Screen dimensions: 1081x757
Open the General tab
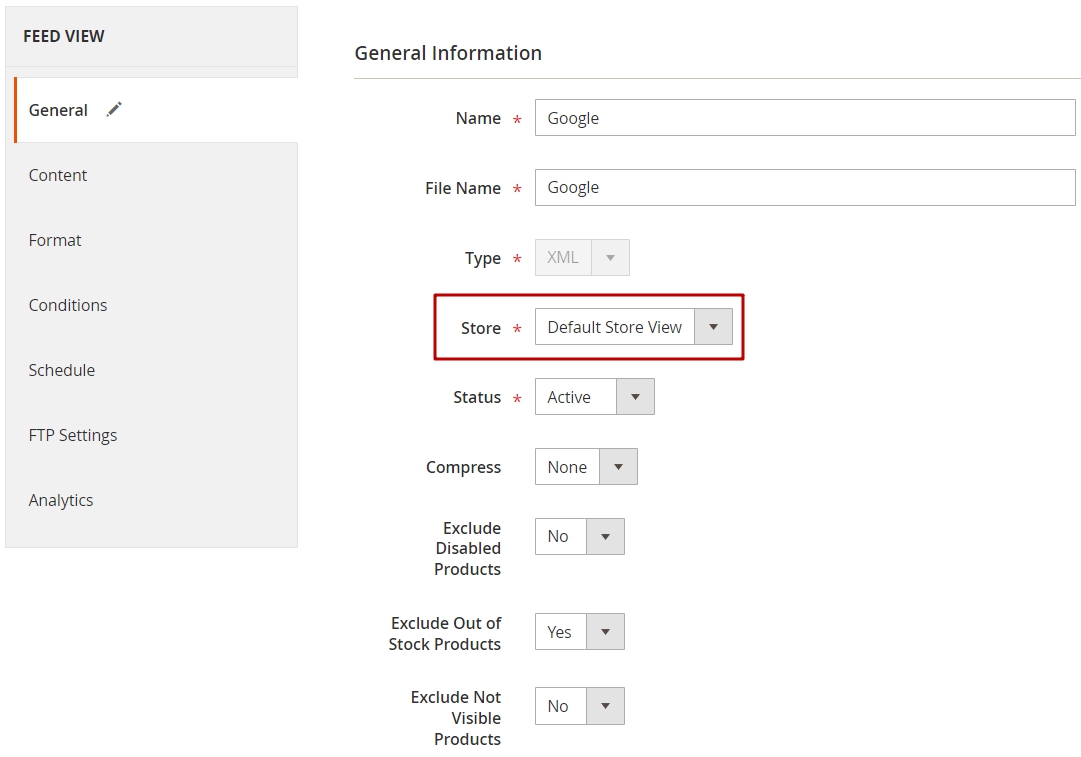pos(156,110)
